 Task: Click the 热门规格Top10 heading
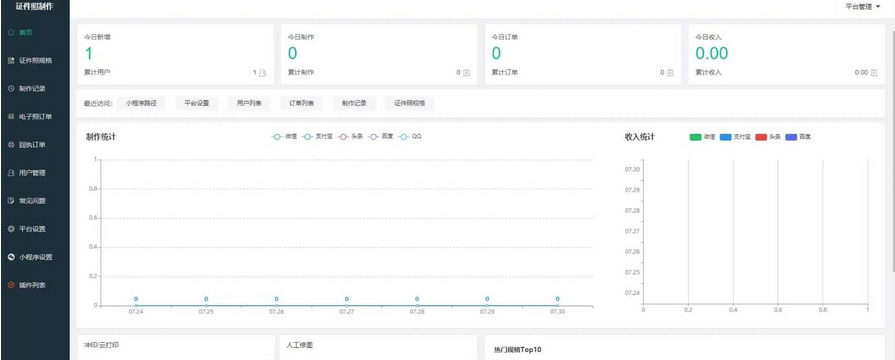[x=518, y=349]
